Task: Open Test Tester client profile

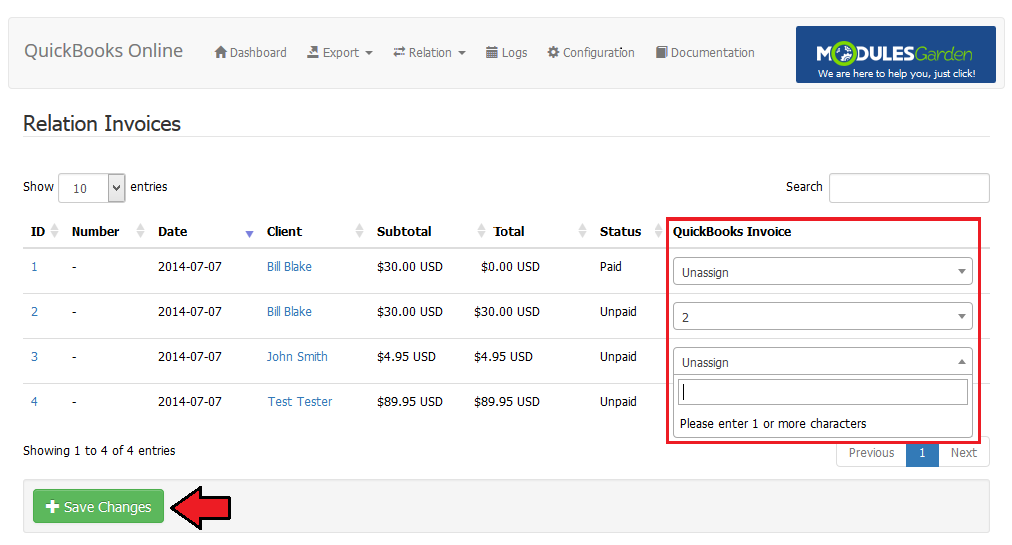Action: [x=299, y=402]
